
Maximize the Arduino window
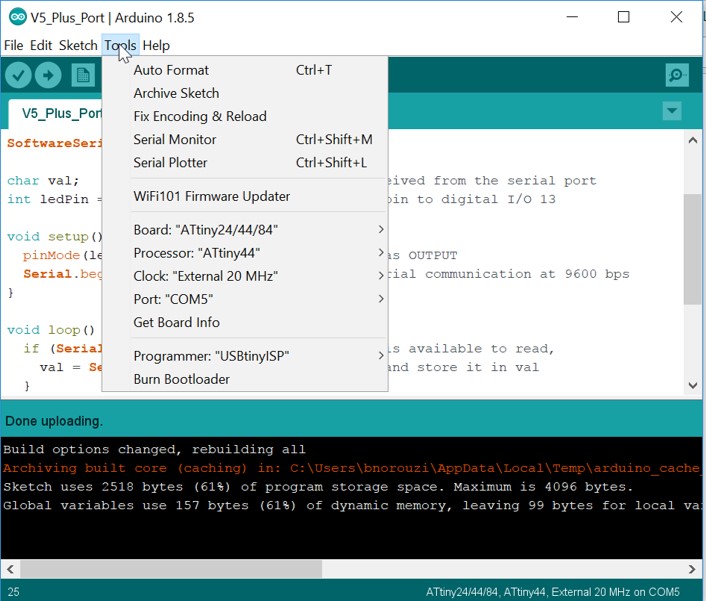tap(624, 17)
